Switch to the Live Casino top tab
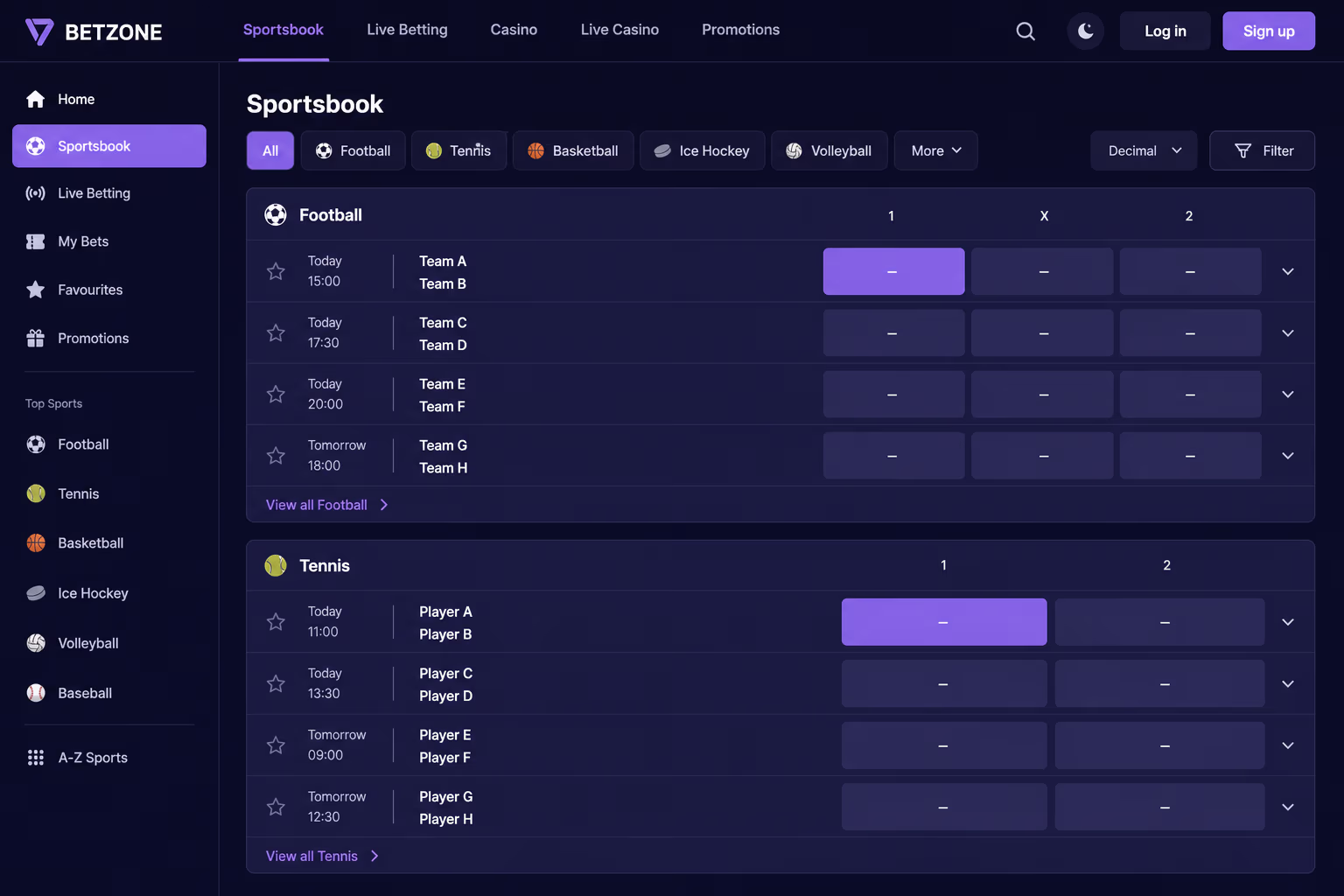Image resolution: width=1344 pixels, height=896 pixels. (x=619, y=30)
